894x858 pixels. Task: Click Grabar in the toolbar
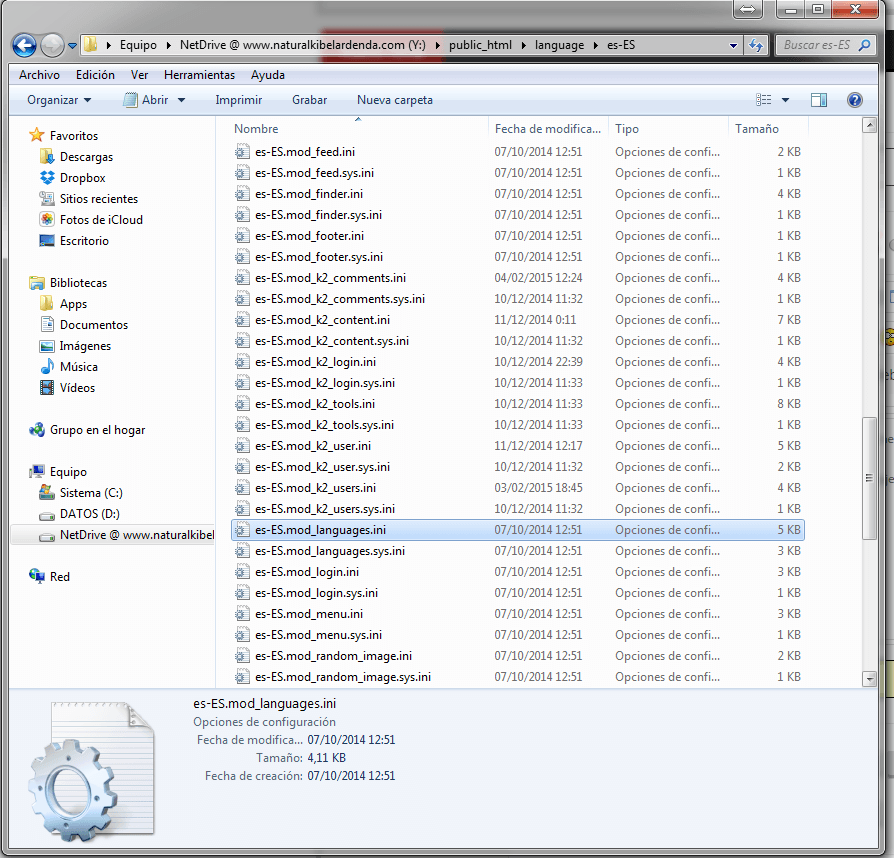(310, 100)
